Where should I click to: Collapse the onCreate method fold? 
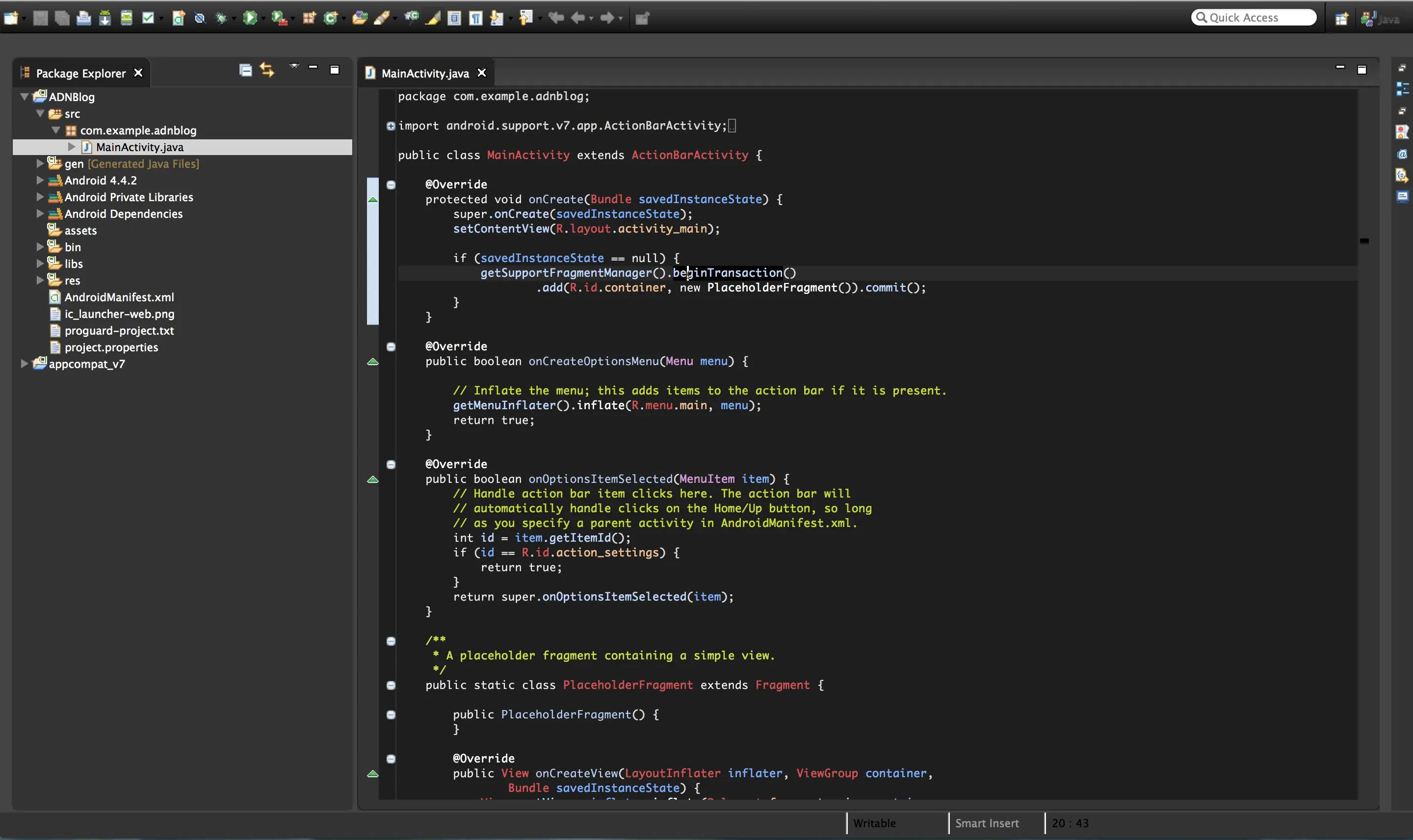click(391, 184)
